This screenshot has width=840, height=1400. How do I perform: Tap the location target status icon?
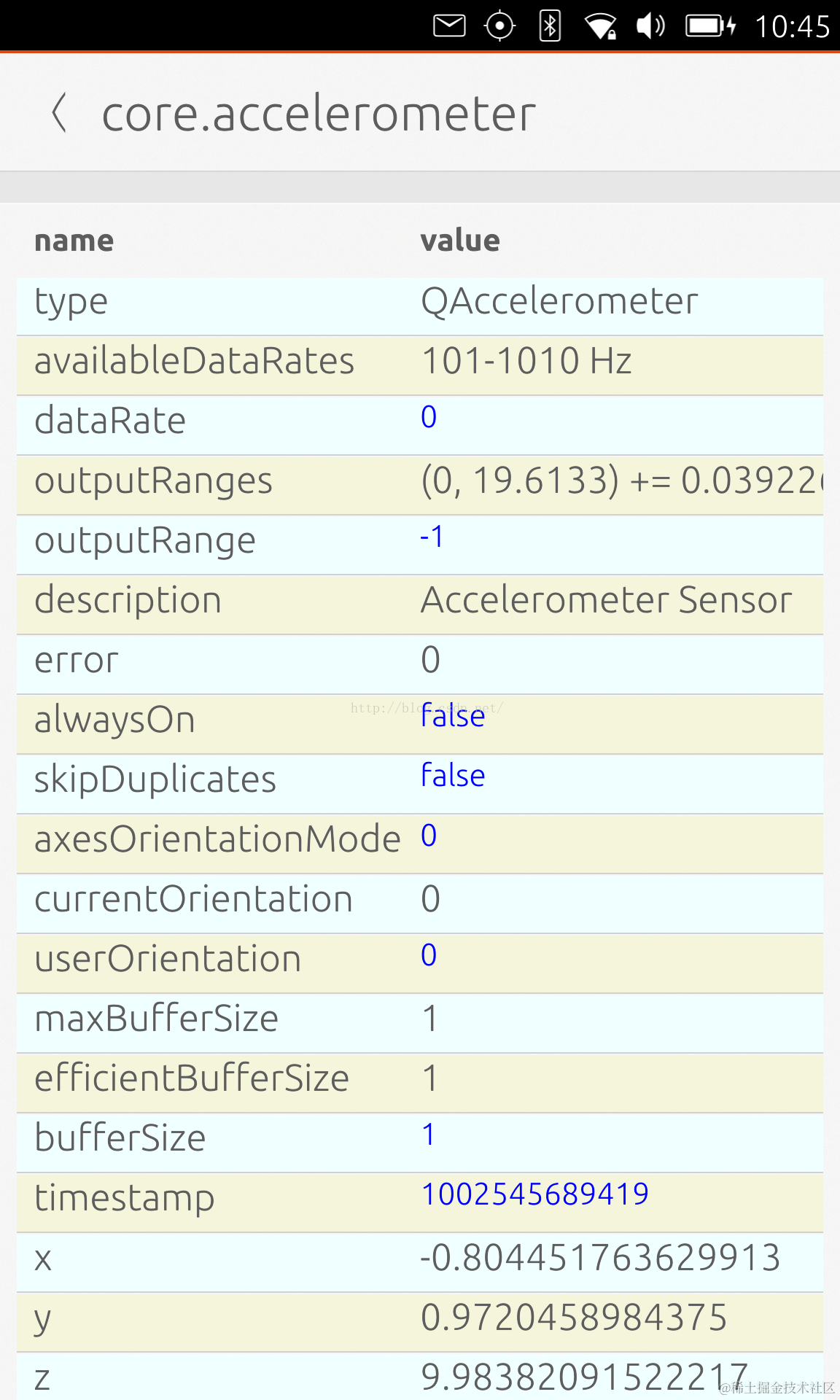pos(499,26)
